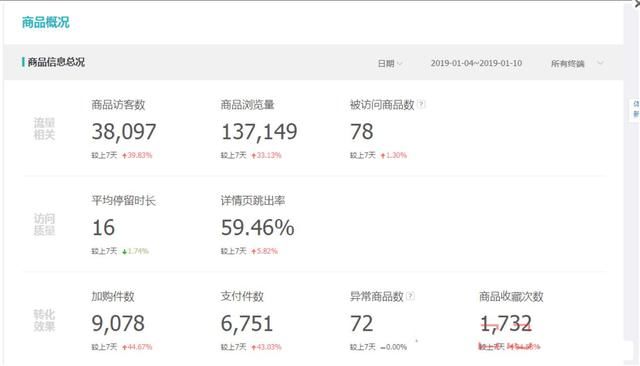Click the 支付件数 value 6,751

point(247,324)
